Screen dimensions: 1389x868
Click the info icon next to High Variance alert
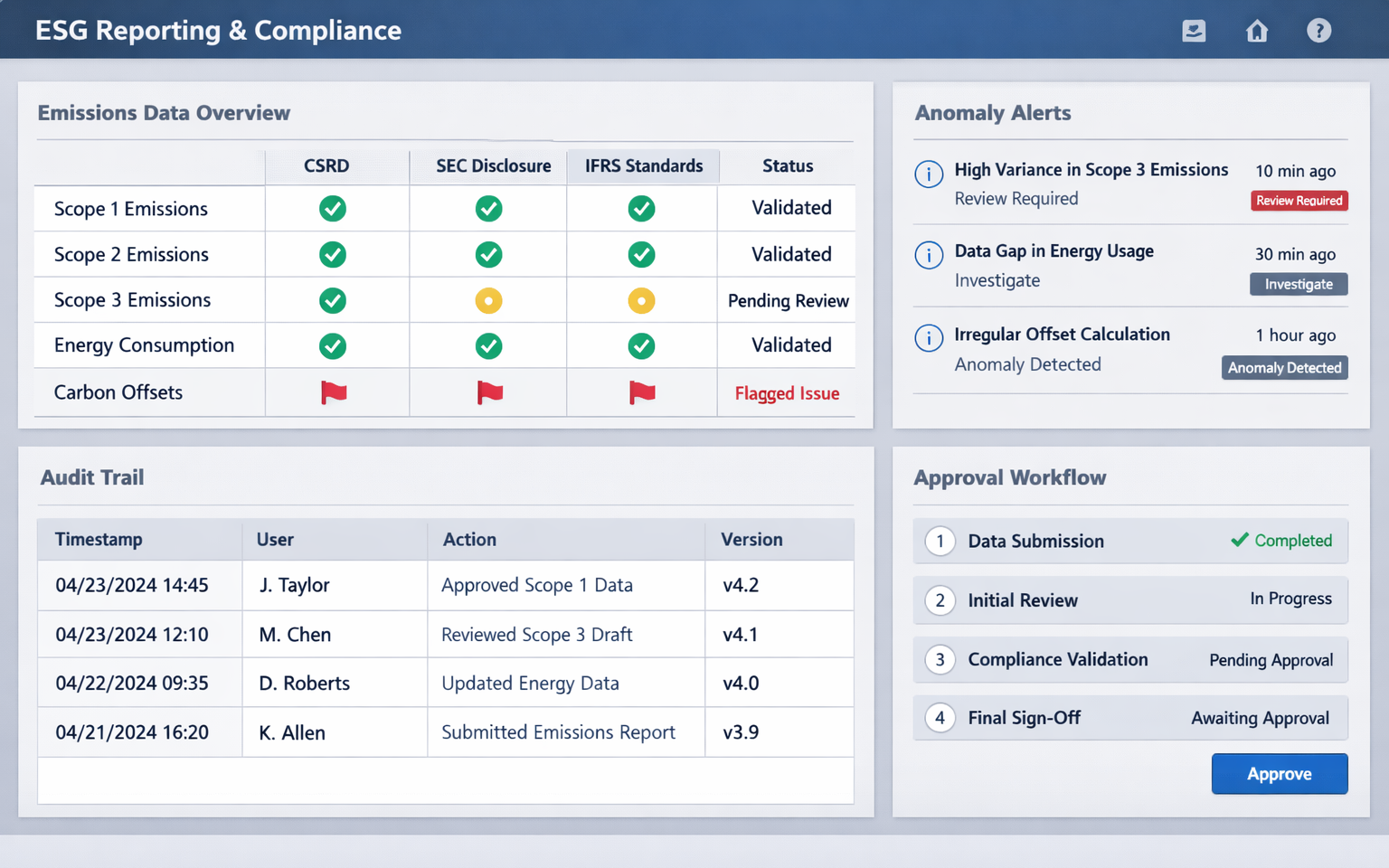929,175
